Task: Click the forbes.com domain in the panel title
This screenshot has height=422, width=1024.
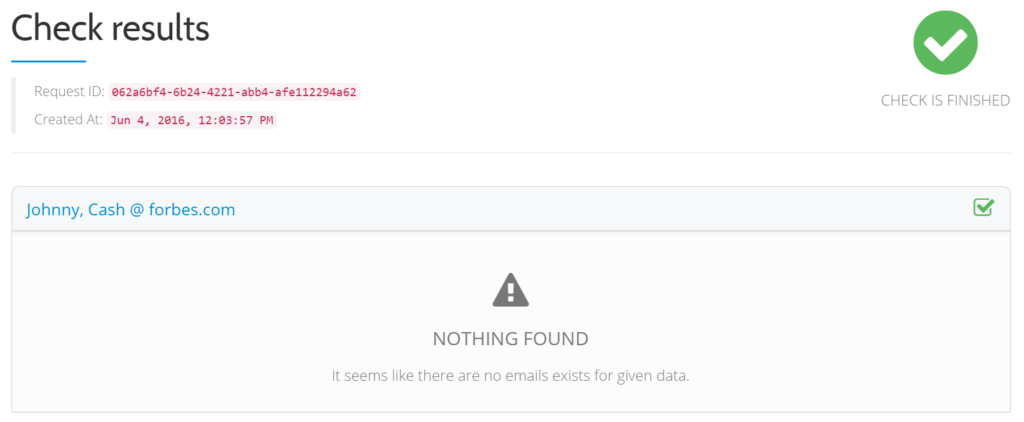Action: [x=192, y=210]
